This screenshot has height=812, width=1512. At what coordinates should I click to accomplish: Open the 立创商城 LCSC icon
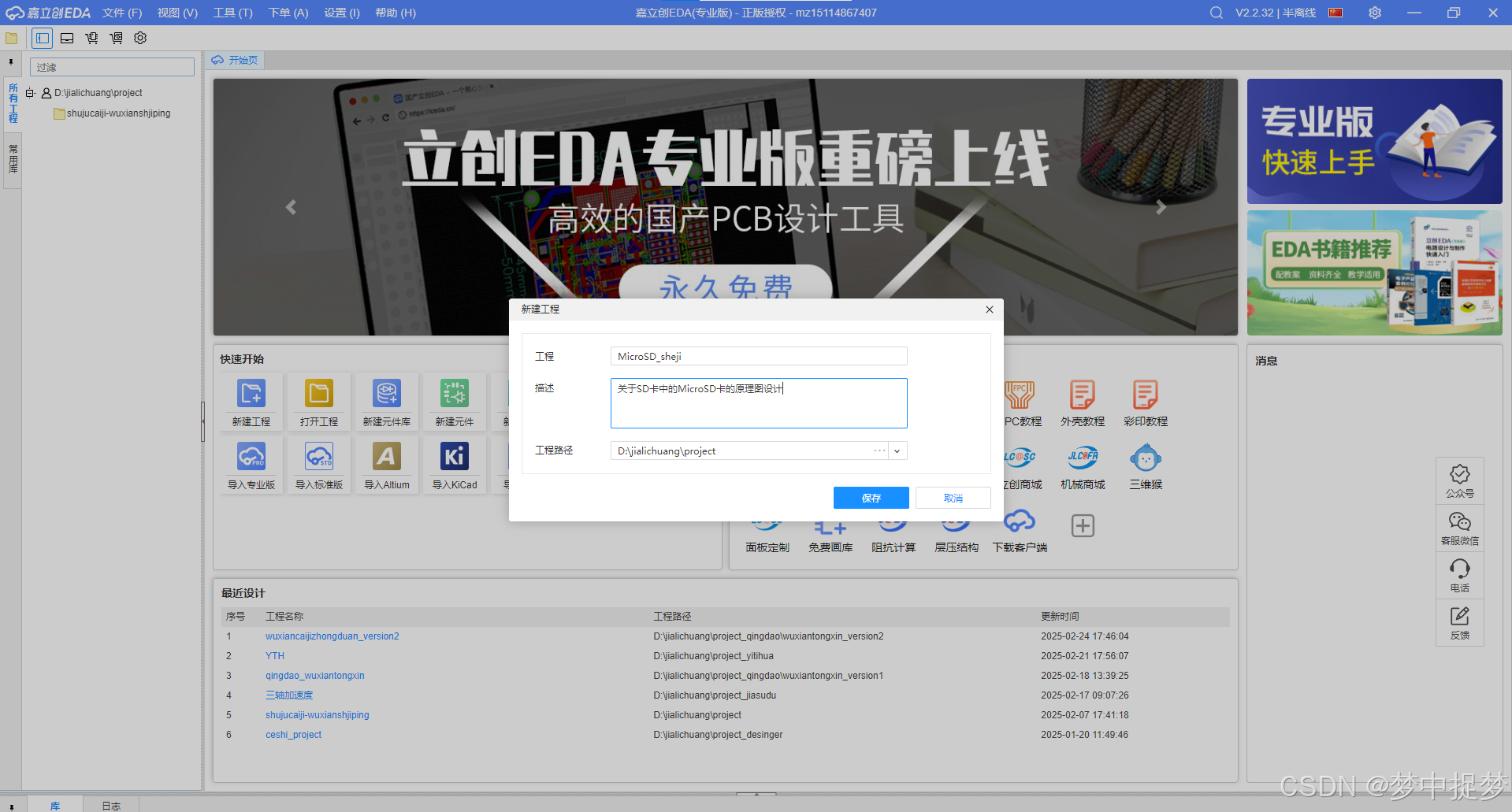(1020, 458)
